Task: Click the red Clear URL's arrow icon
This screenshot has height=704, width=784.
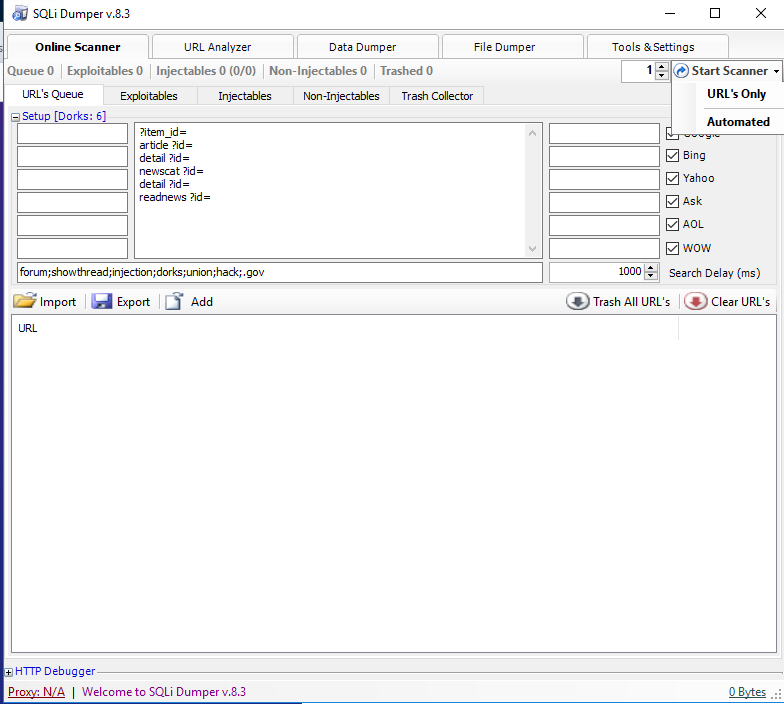Action: (696, 302)
